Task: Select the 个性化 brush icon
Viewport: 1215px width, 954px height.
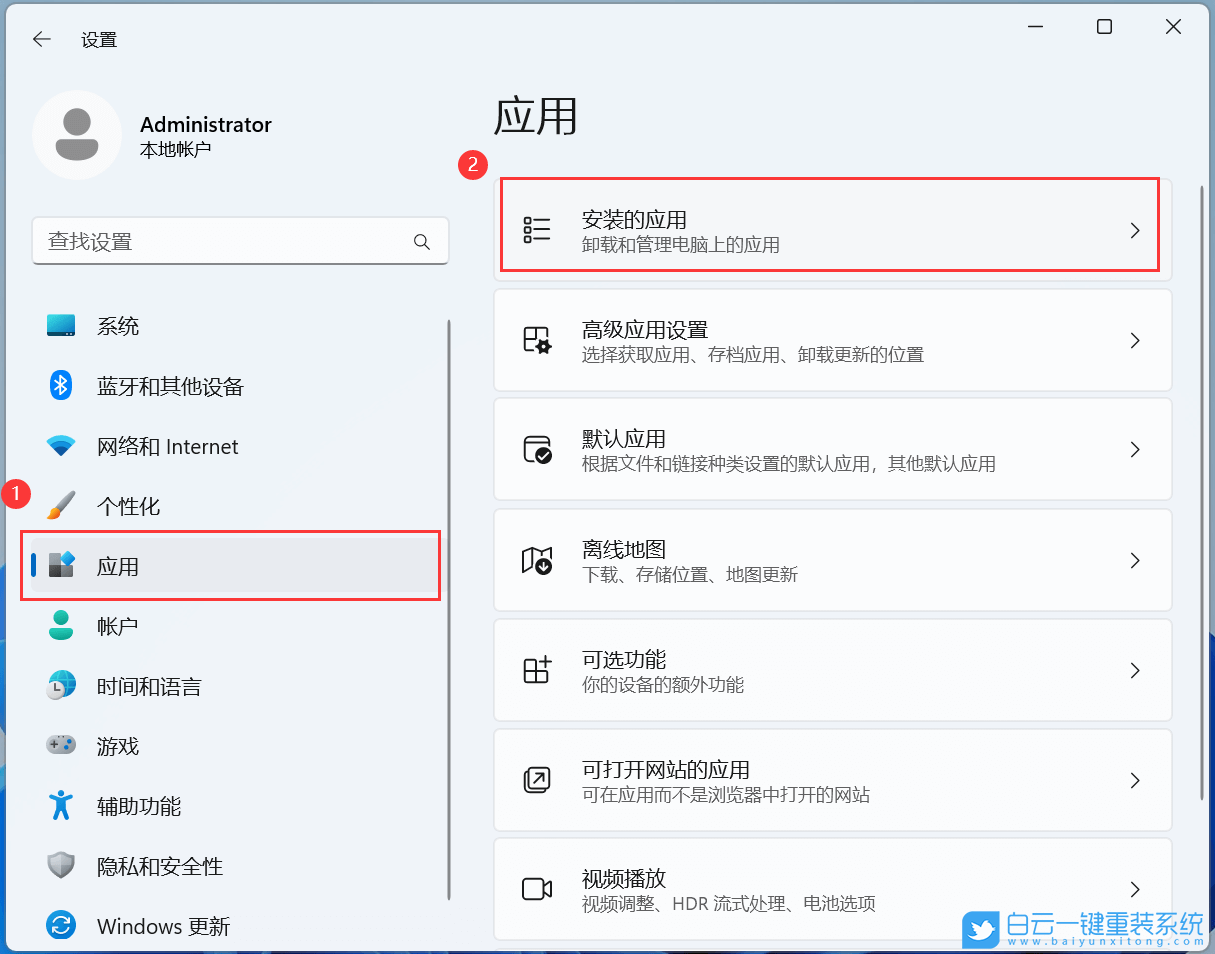Action: click(x=61, y=506)
